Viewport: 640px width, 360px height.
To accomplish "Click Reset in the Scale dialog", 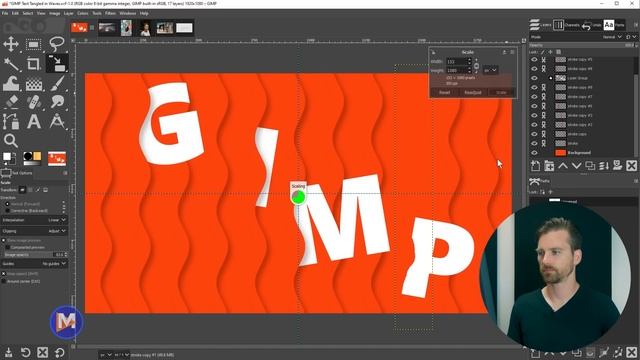I will 444,93.
